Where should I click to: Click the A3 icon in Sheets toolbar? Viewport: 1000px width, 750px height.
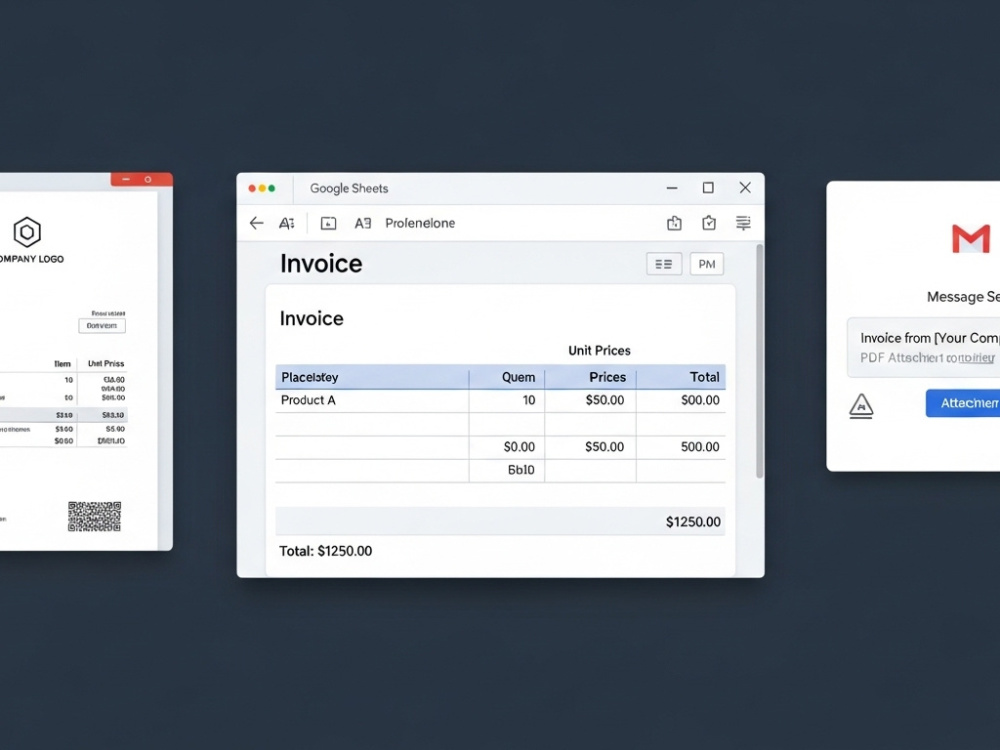tap(363, 223)
